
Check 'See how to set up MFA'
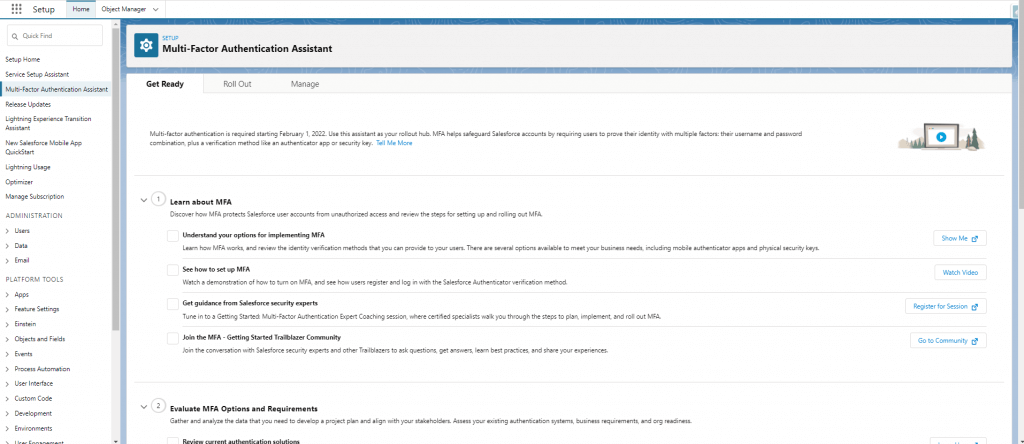(x=172, y=270)
